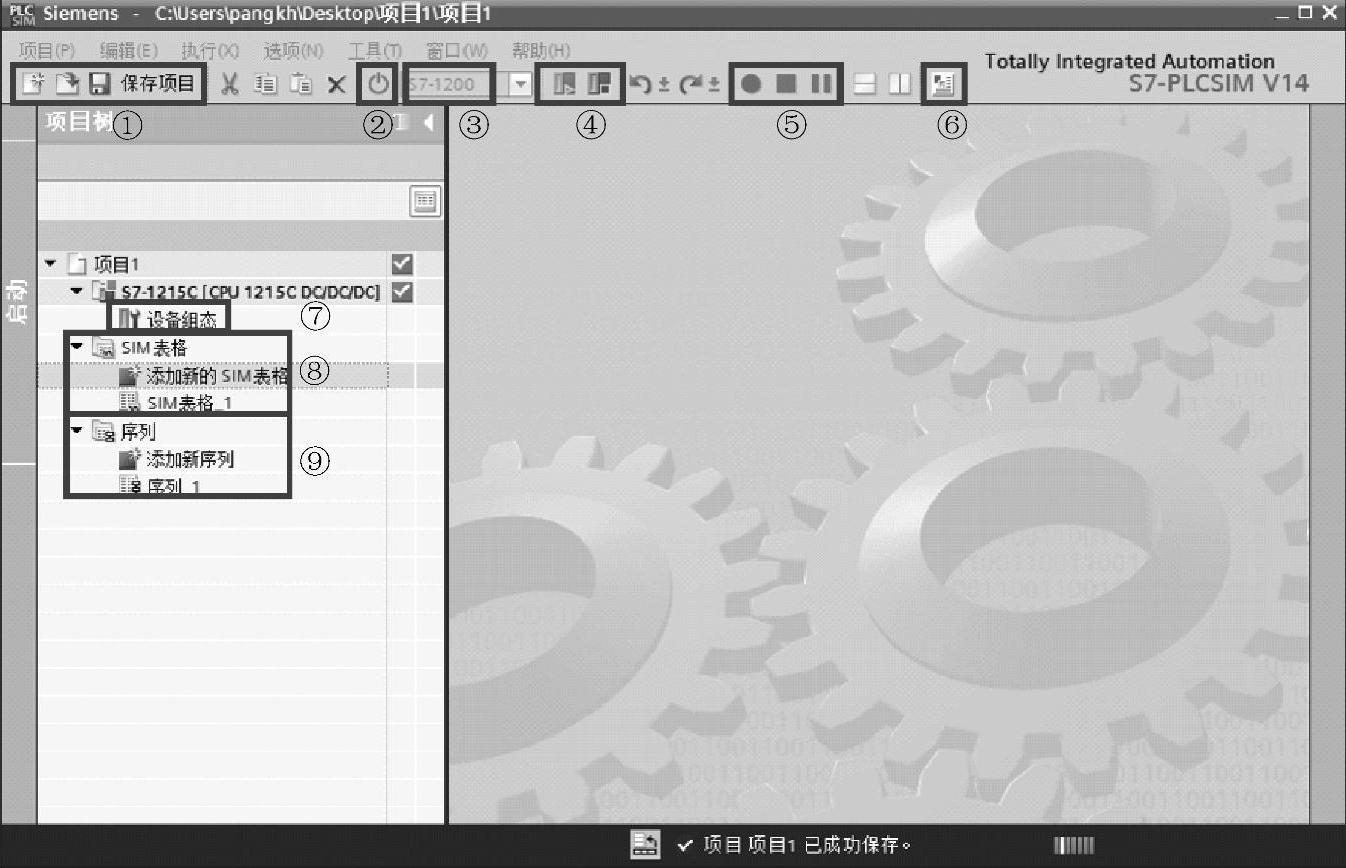1346x868 pixels.
Task: Copy using the toolbar copy icon
Action: click(265, 84)
